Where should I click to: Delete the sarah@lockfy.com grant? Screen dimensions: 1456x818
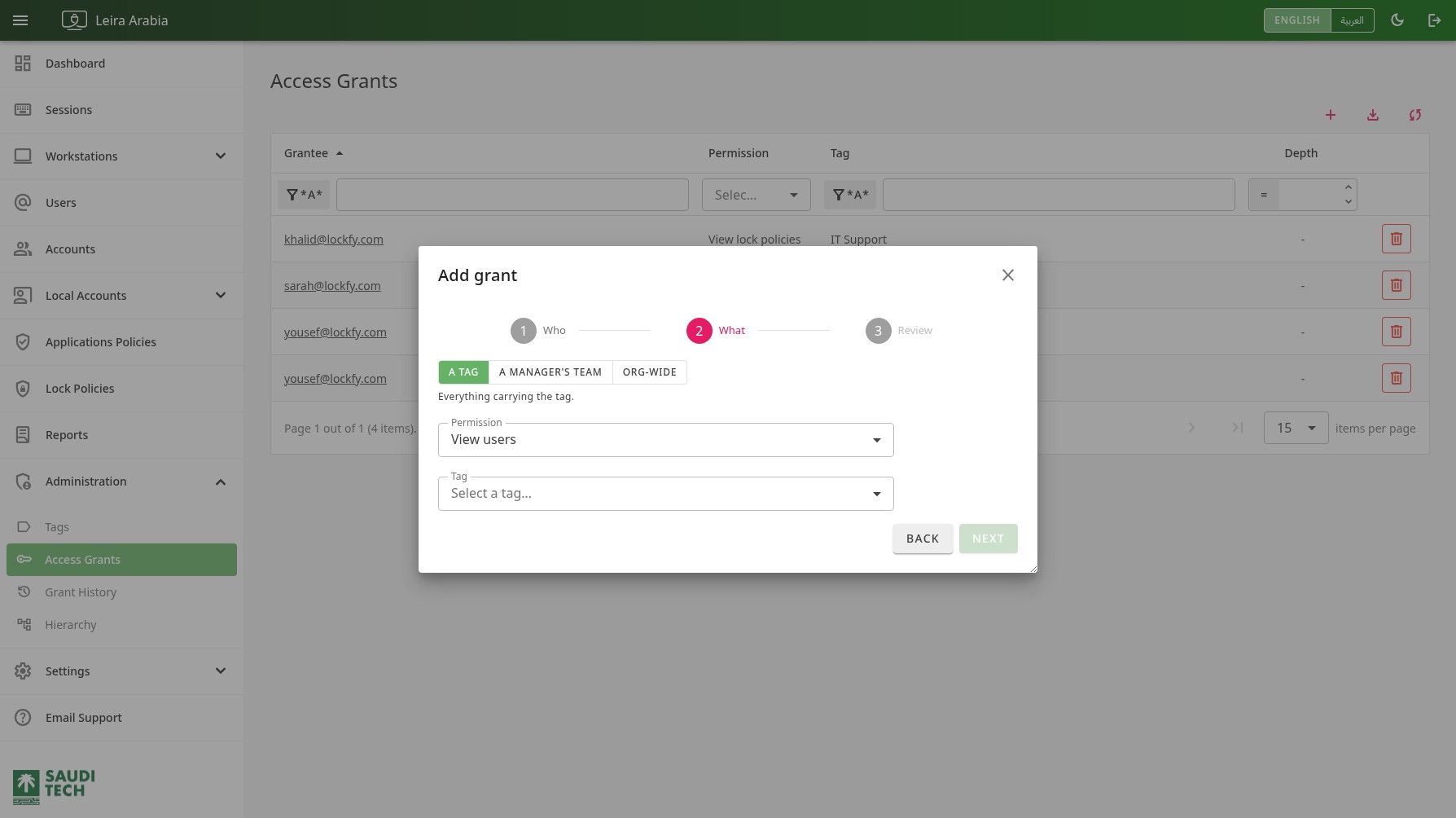point(1397,285)
